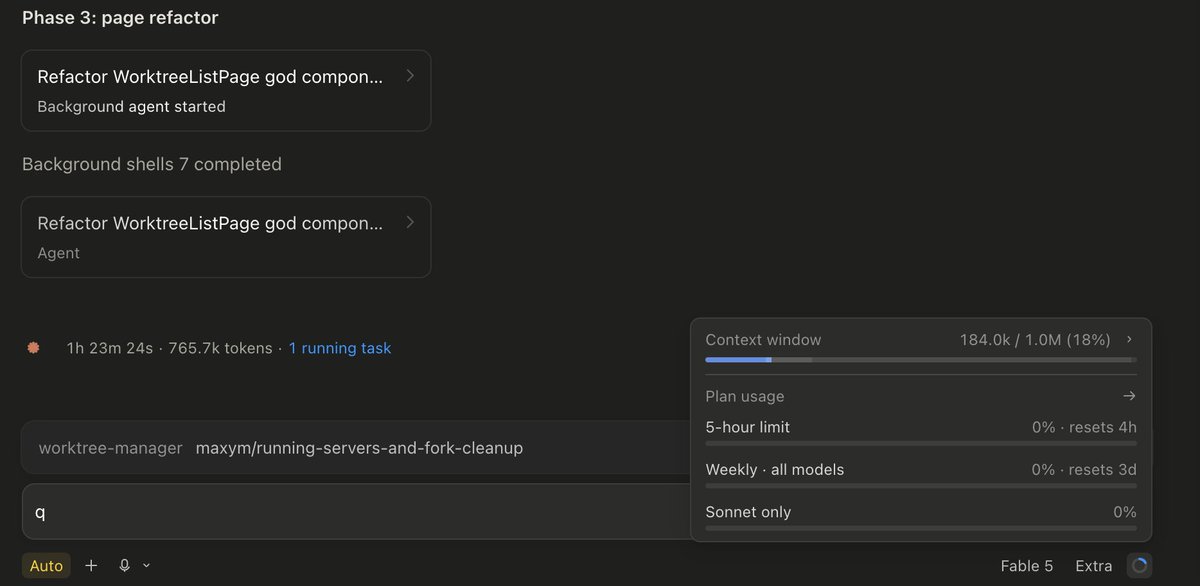Click the '1h 23m 24s' elapsed time
The image size is (1200, 586).
pyautogui.click(x=110, y=348)
